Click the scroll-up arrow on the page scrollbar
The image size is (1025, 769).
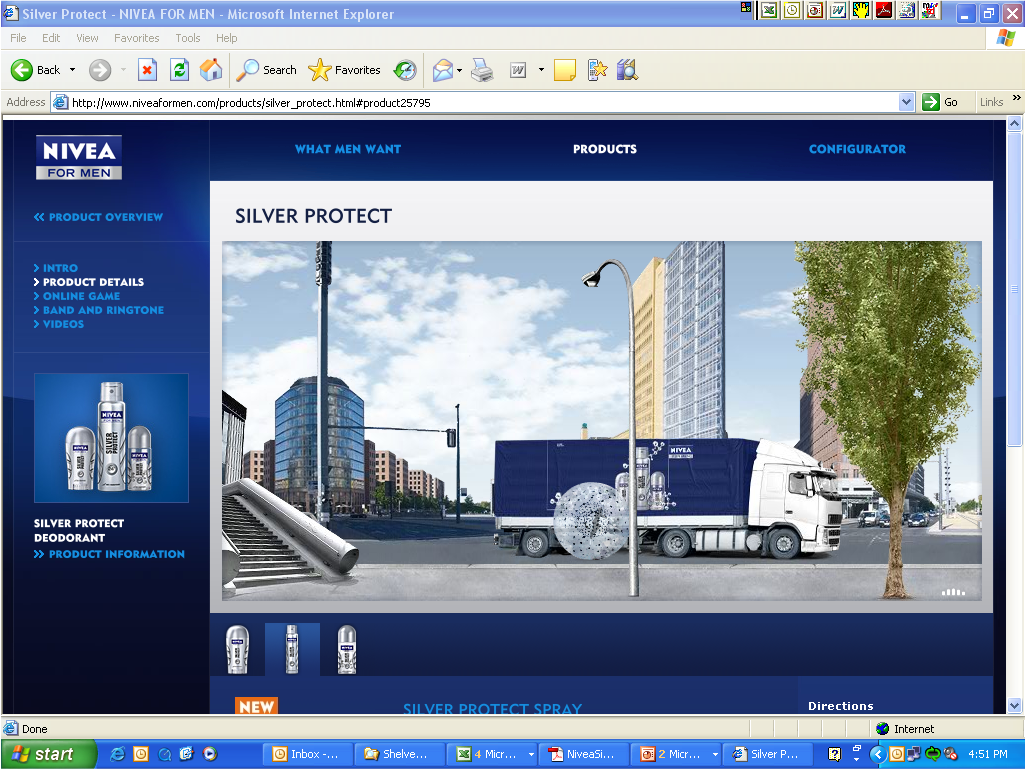coord(1015,124)
